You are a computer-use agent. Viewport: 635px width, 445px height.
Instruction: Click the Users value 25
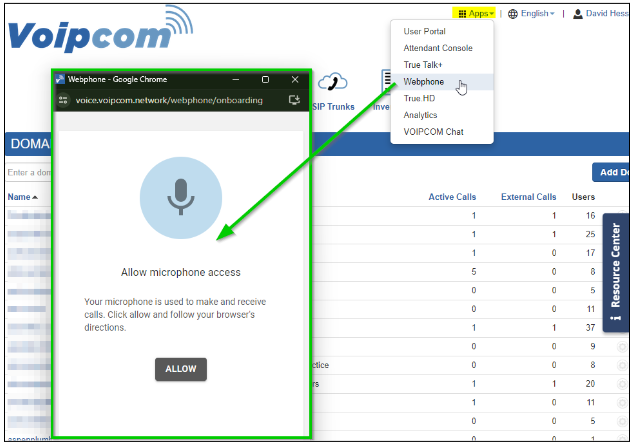[x=590, y=234]
